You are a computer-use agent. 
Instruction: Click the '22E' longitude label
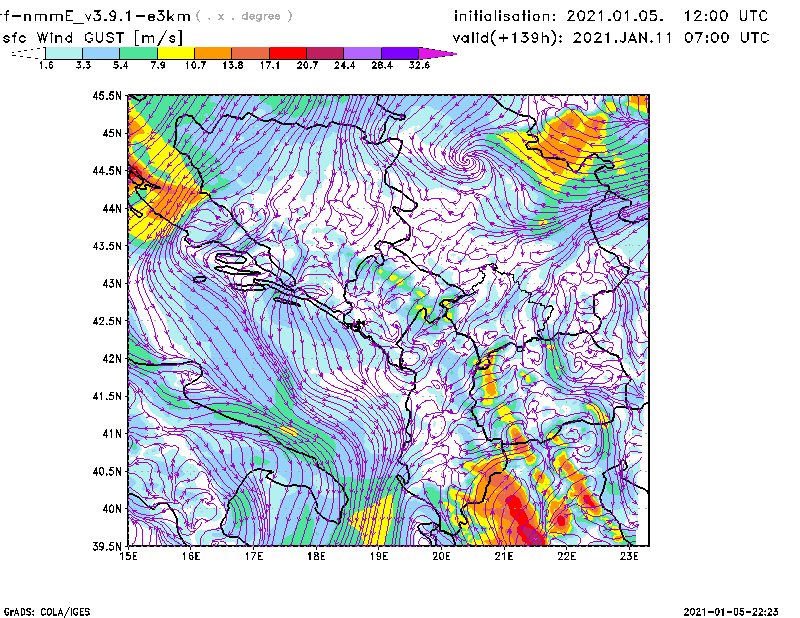point(566,556)
